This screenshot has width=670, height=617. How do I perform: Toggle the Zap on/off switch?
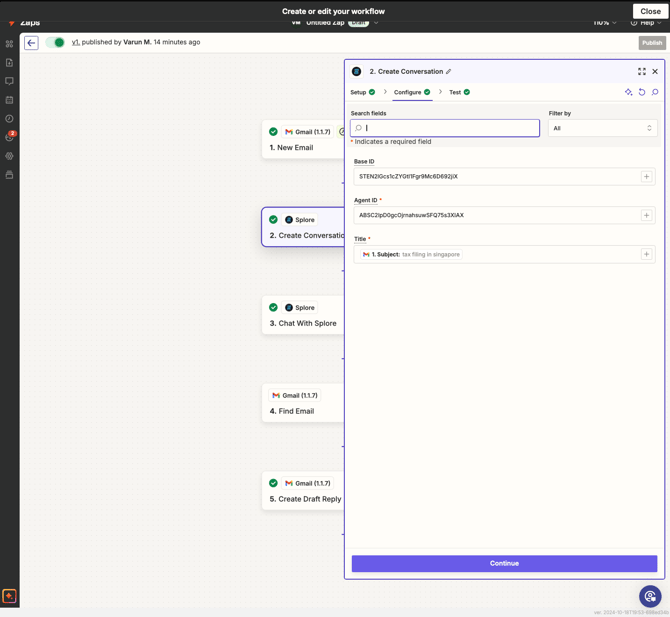[55, 42]
